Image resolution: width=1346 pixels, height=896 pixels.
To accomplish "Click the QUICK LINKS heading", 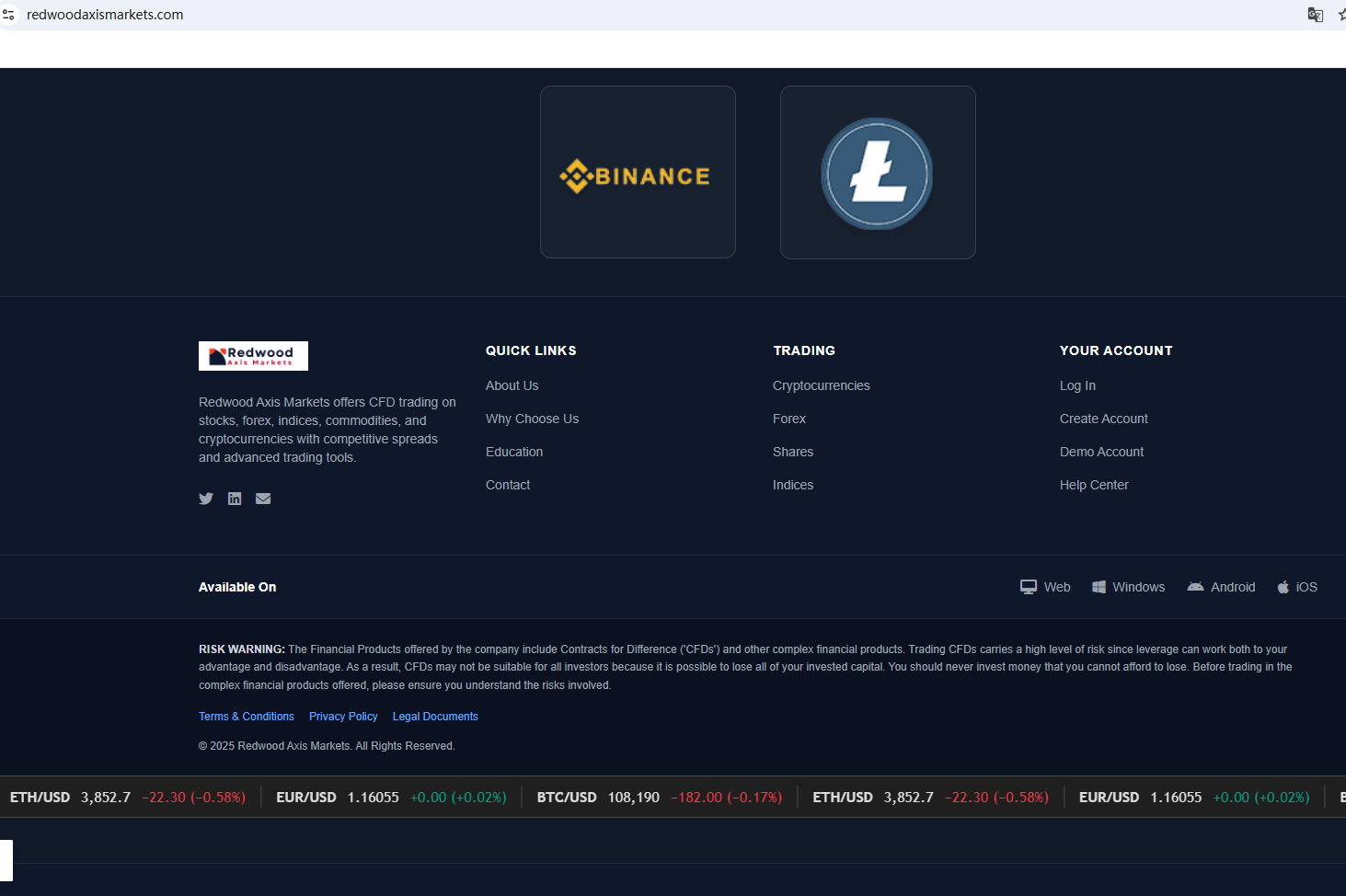I will pos(531,350).
